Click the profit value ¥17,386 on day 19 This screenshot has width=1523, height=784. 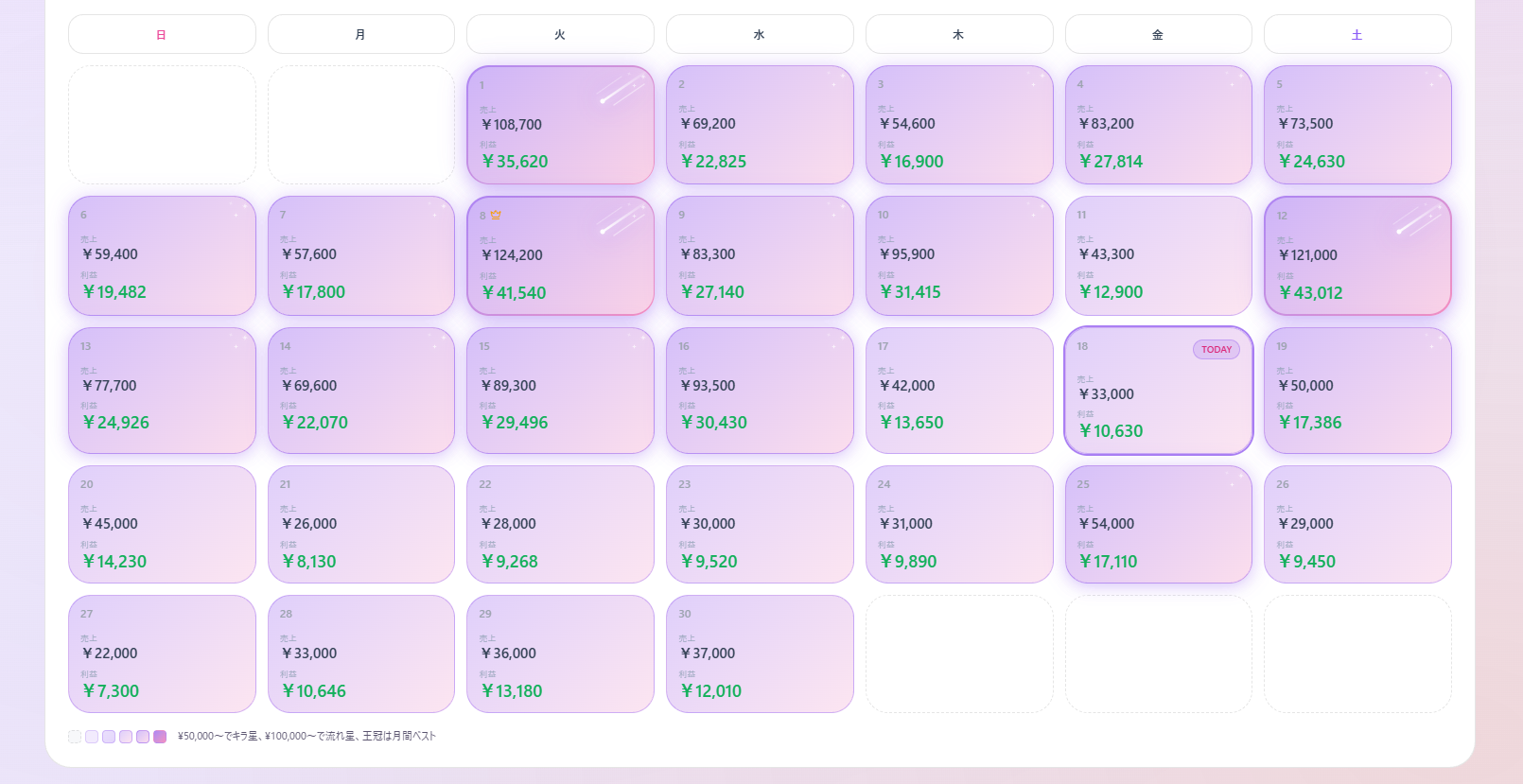1310,423
